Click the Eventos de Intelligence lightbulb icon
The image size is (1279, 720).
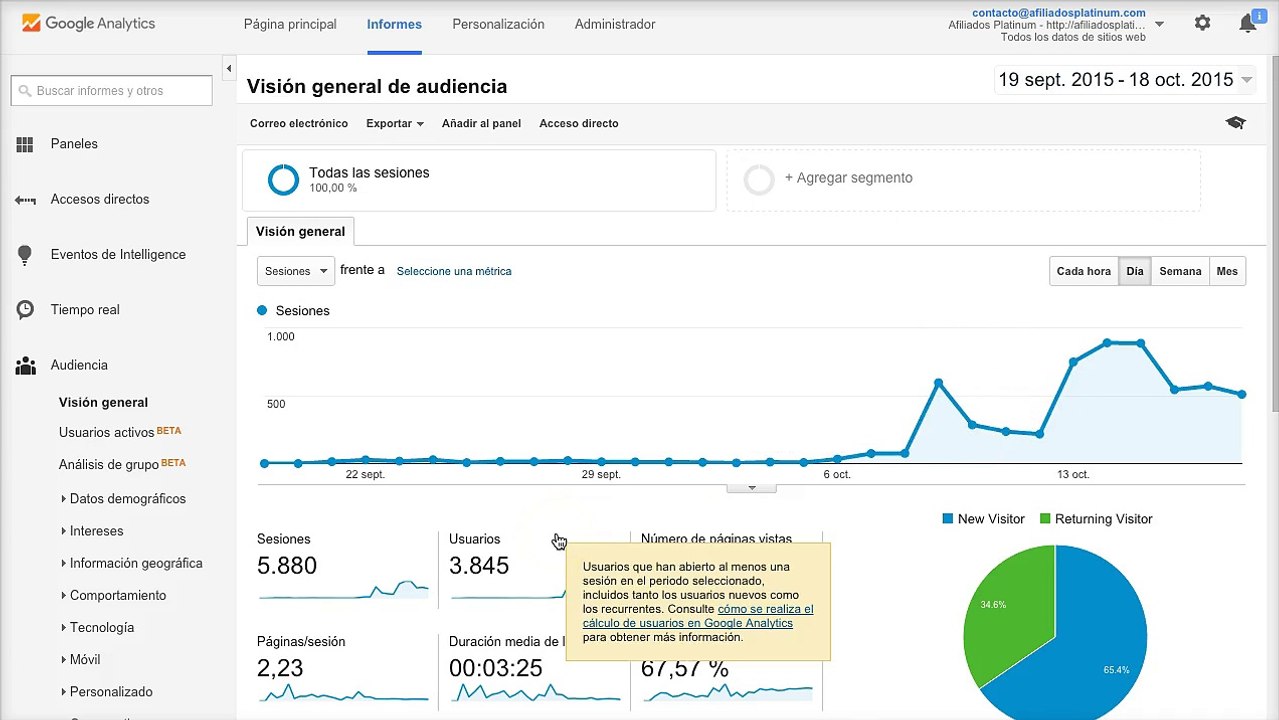(25, 255)
